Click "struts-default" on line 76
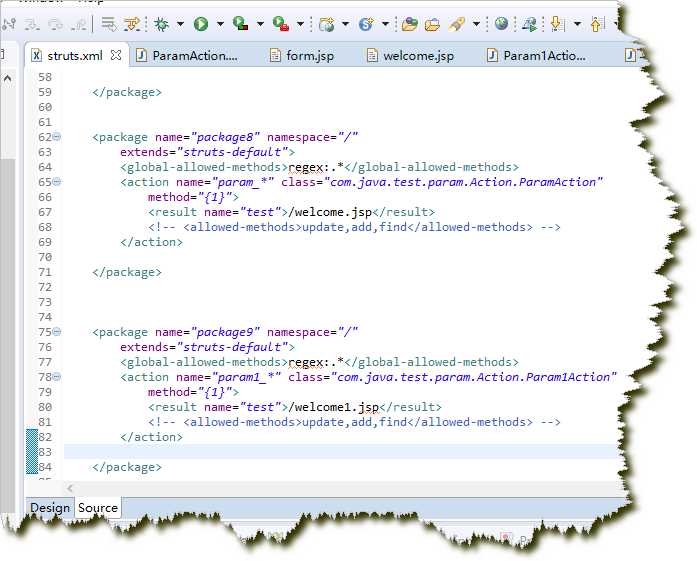The height and width of the screenshot is (561, 697). pos(232,347)
